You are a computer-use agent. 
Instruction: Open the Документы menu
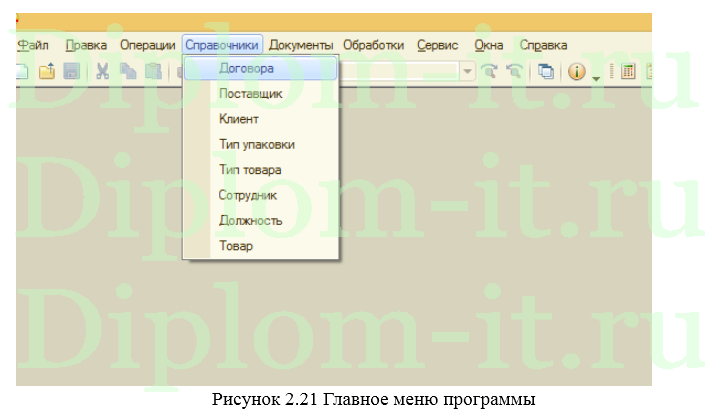(x=301, y=45)
